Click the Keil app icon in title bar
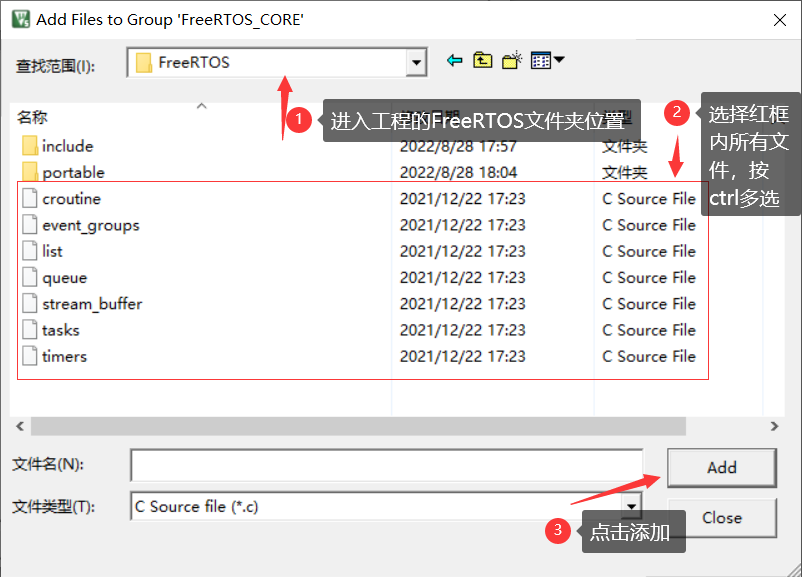This screenshot has height=577, width=802. click(x=21, y=19)
